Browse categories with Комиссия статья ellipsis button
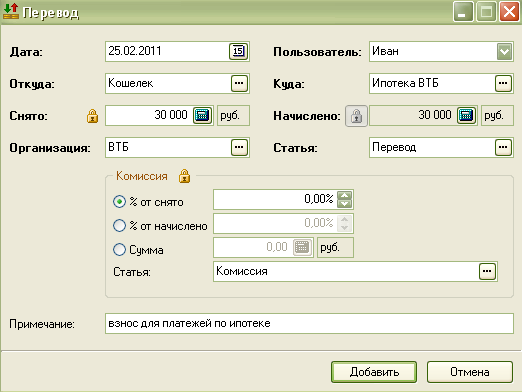 [x=487, y=271]
